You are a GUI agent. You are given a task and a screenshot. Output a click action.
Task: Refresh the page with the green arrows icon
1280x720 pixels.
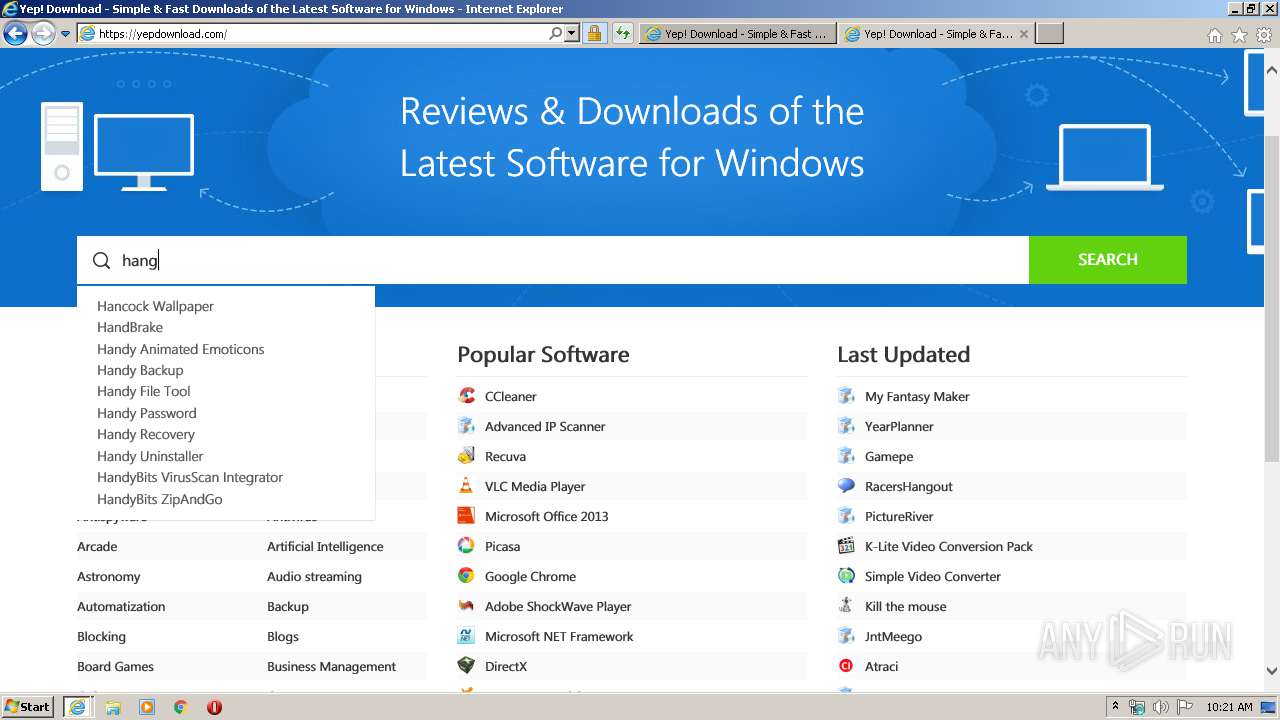[623, 33]
